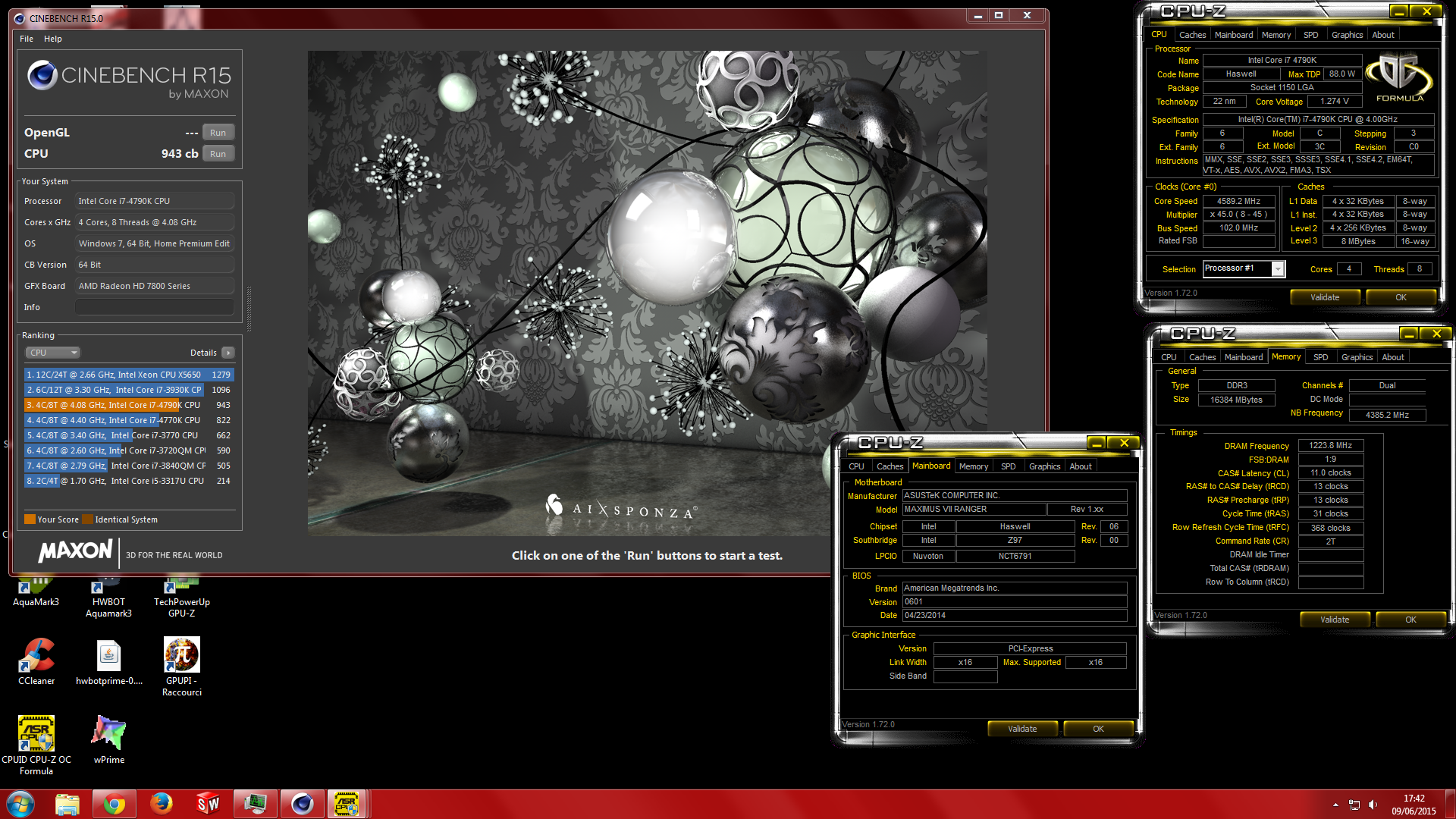Viewport: 1456px width, 819px height.
Task: Open the hwbotprime file icon
Action: pyautogui.click(x=108, y=661)
